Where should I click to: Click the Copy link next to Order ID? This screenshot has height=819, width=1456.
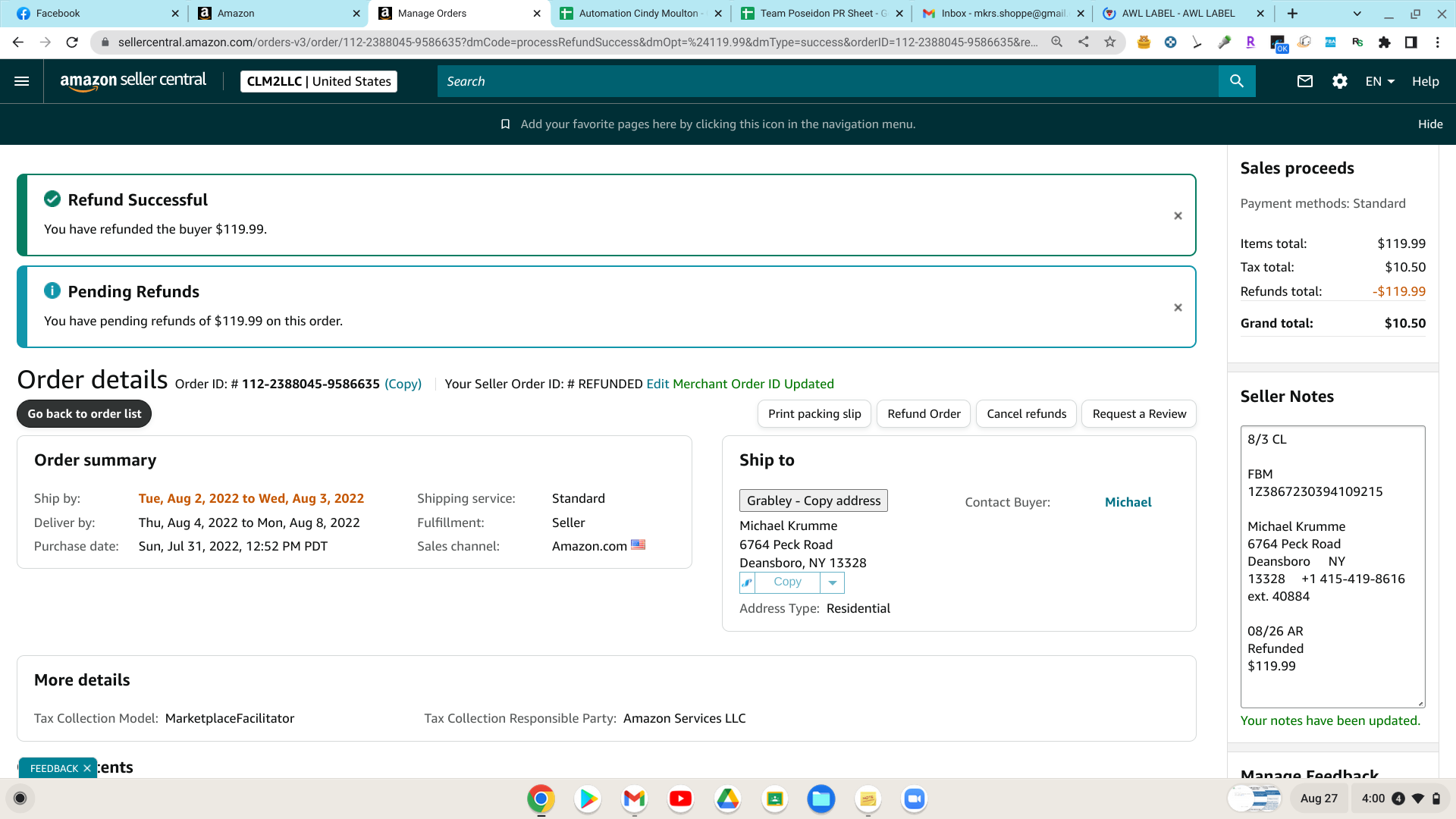click(x=403, y=384)
